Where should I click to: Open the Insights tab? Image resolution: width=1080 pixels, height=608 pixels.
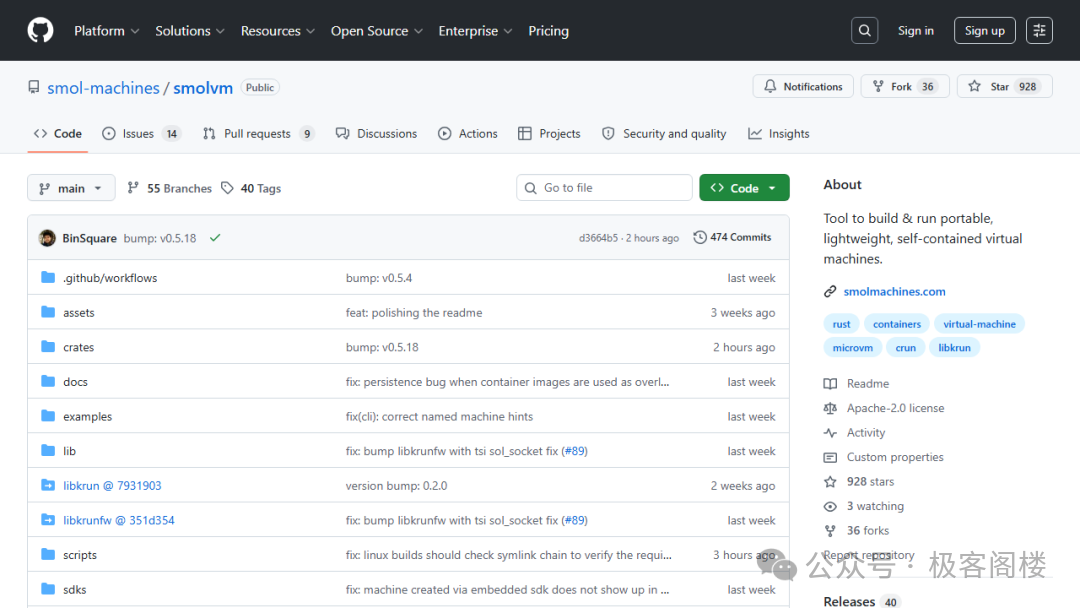[x=778, y=134]
